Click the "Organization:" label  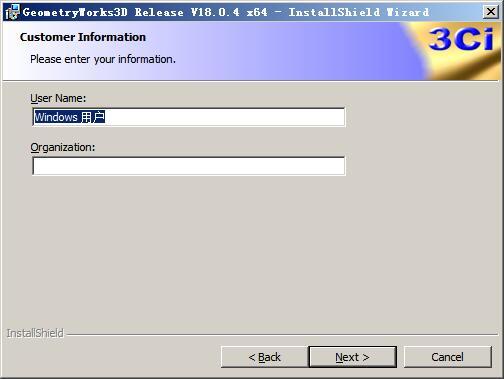(63, 147)
